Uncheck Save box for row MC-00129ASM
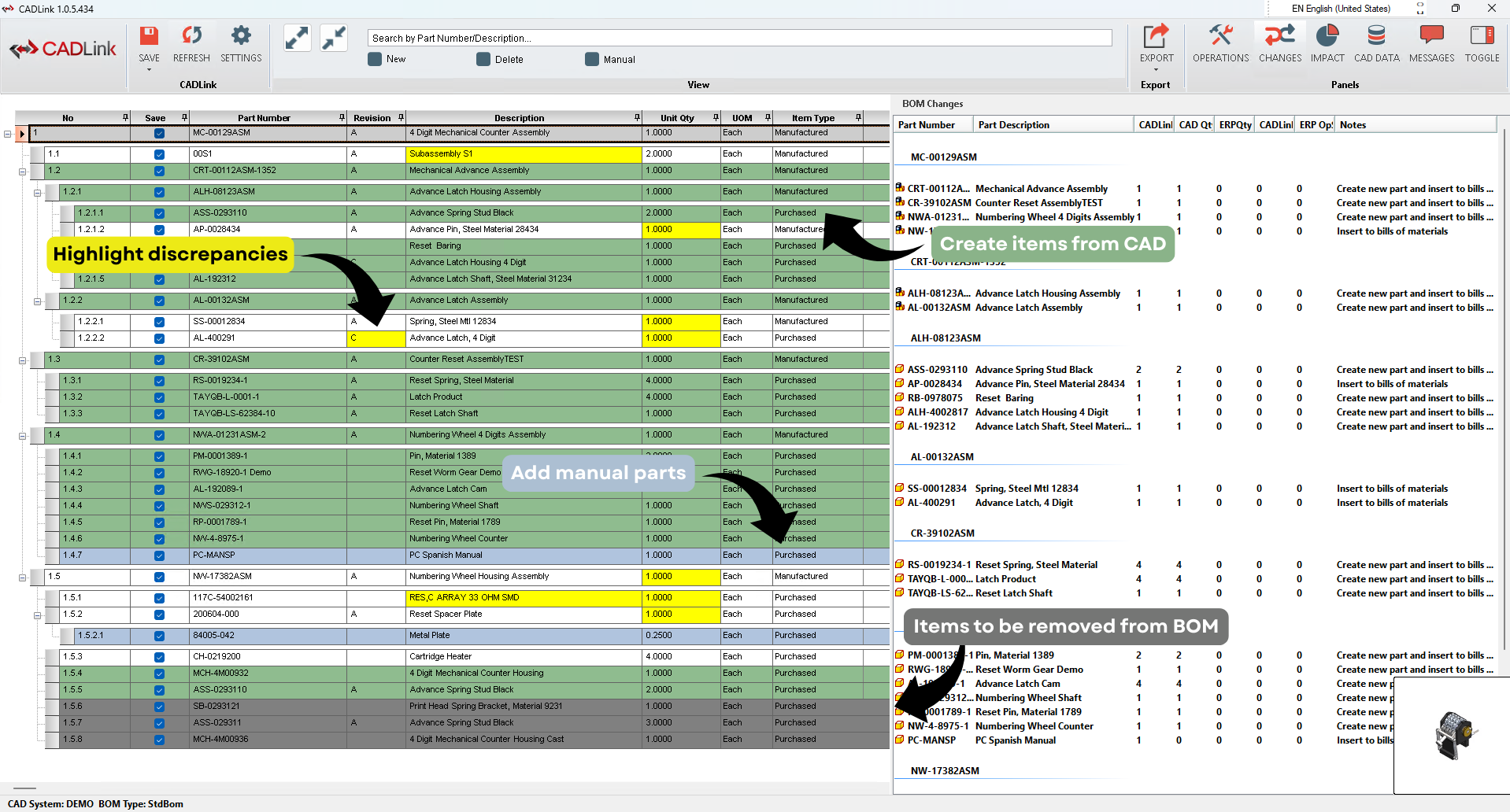 [159, 134]
